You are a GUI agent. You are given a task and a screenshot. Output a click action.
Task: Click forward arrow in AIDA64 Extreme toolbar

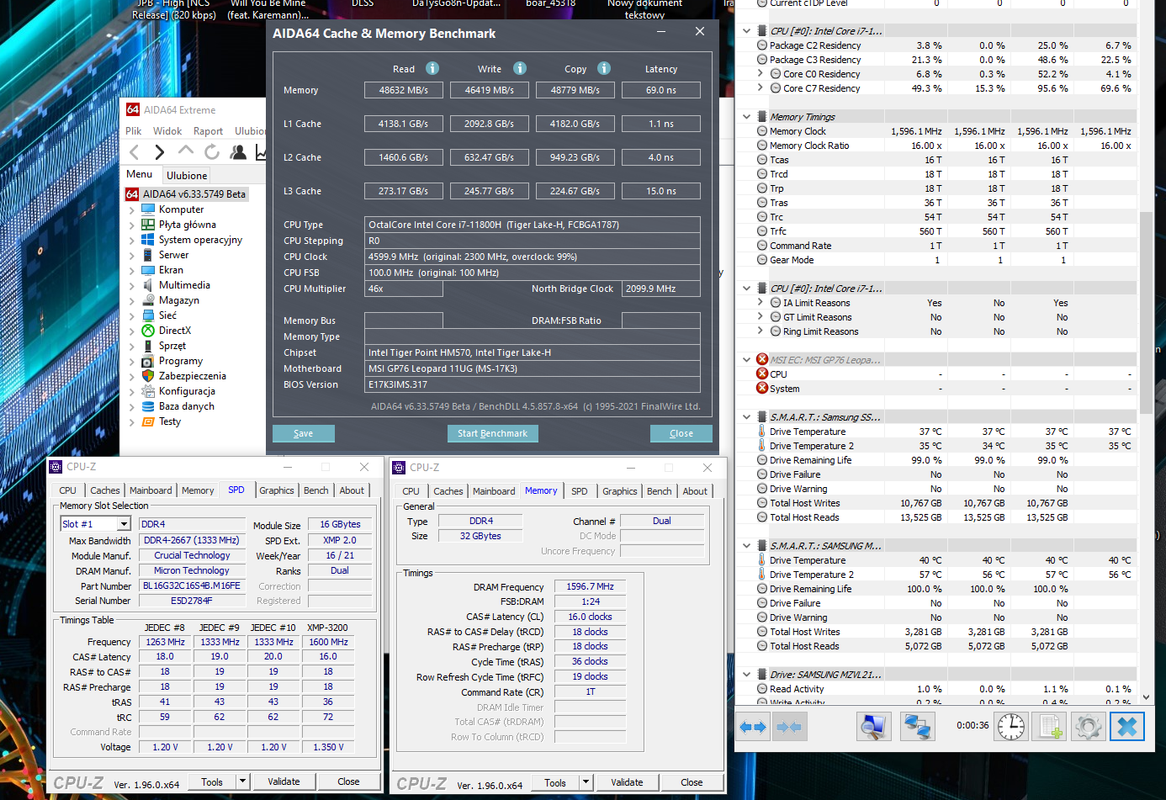tap(159, 152)
